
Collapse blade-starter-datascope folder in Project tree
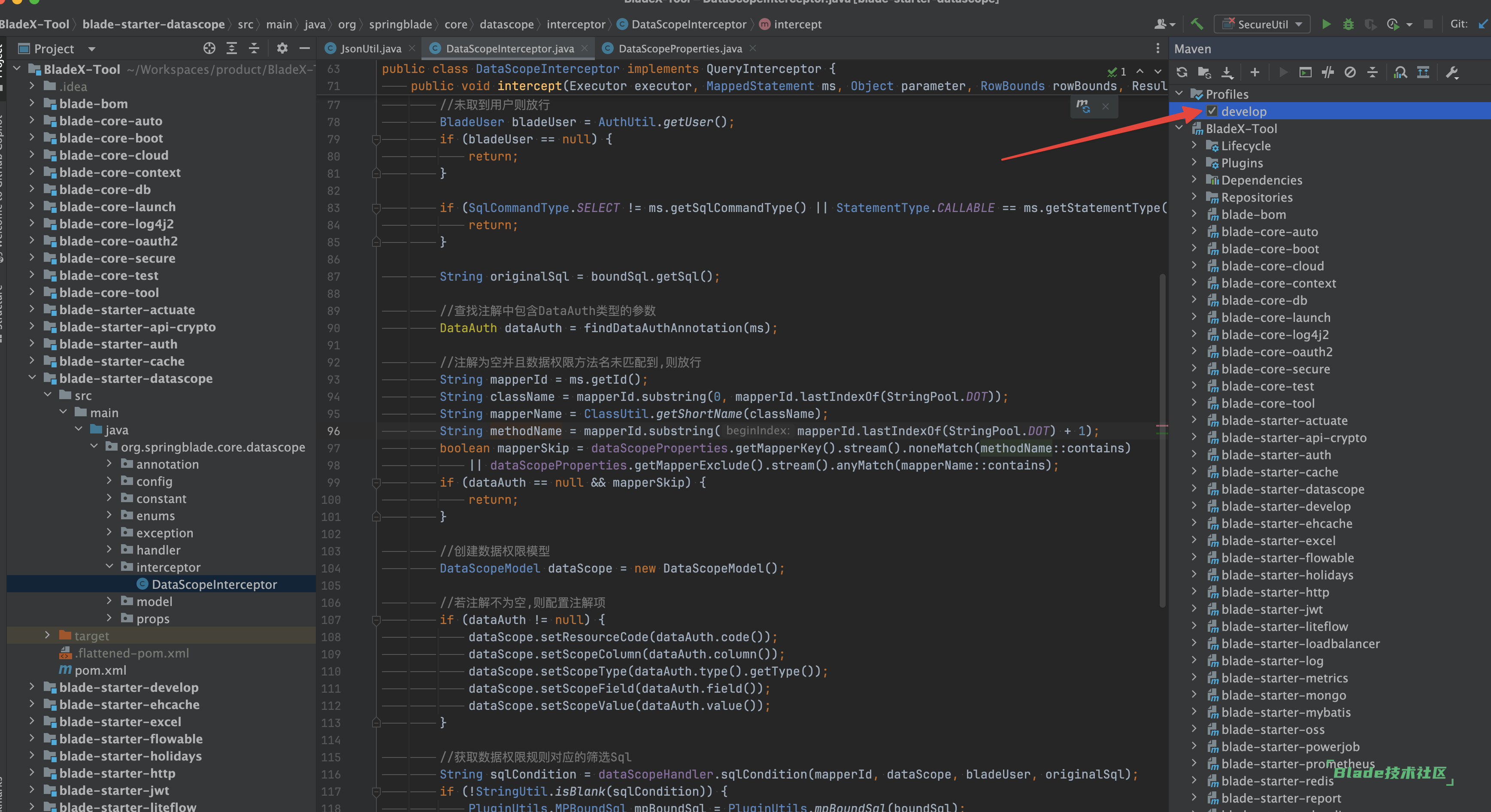point(33,378)
